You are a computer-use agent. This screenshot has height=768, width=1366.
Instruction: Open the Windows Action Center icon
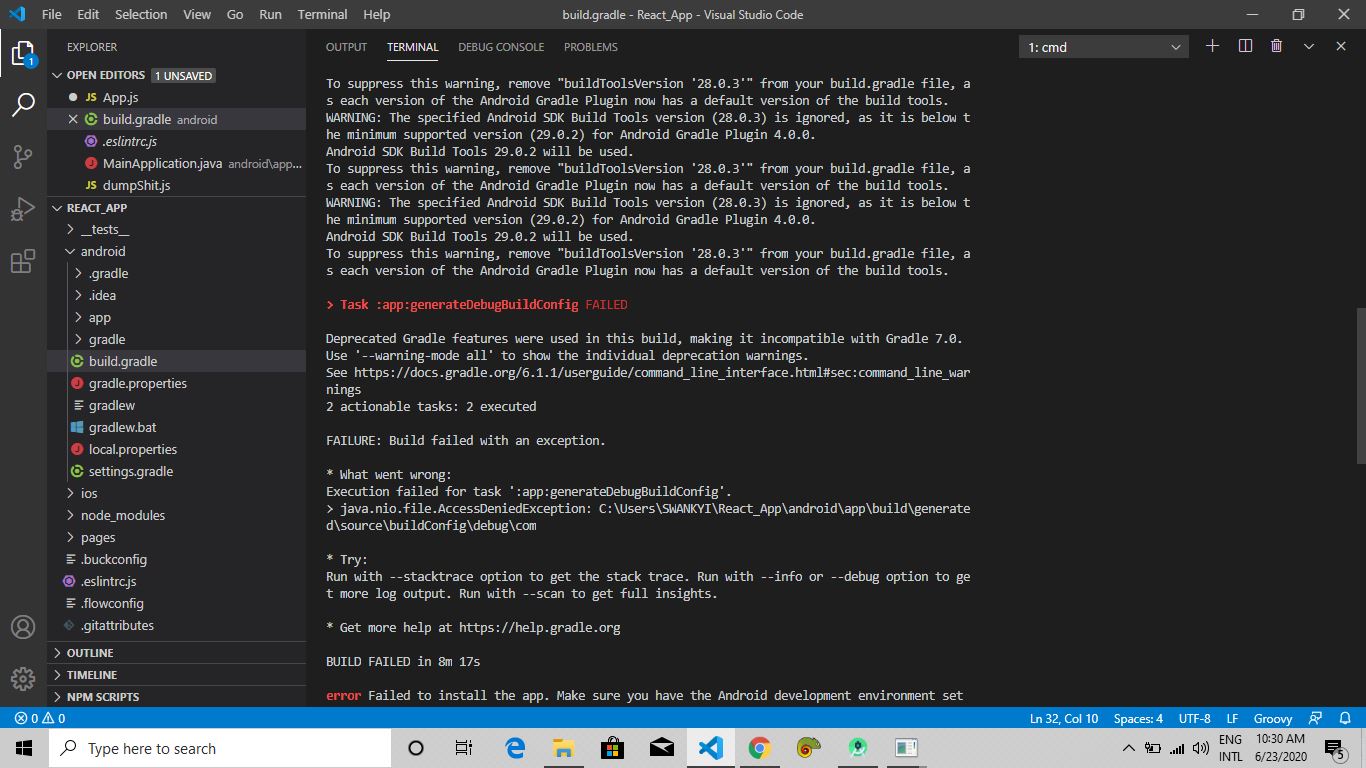(1335, 748)
